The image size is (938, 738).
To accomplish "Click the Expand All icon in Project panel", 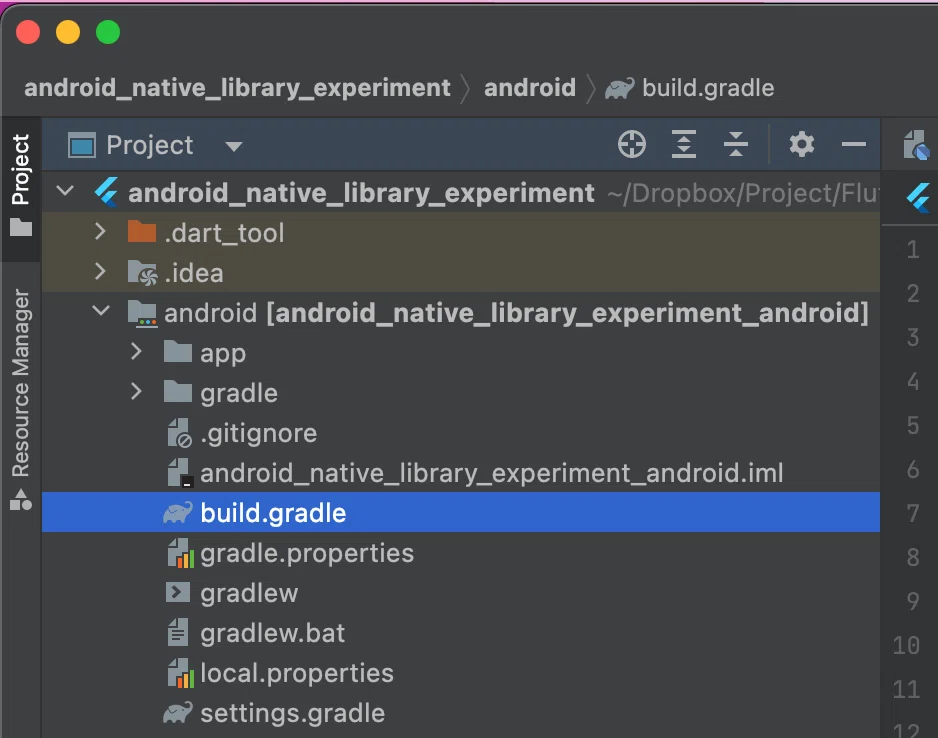I will coord(684,144).
